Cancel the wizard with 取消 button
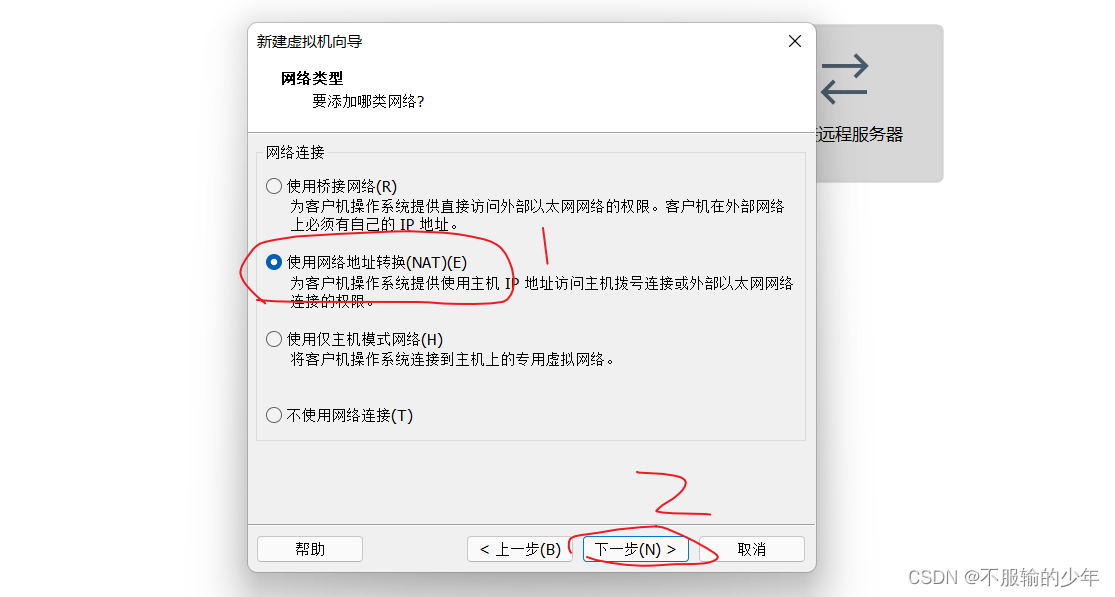Image resolution: width=1115 pixels, height=597 pixels. 752,549
